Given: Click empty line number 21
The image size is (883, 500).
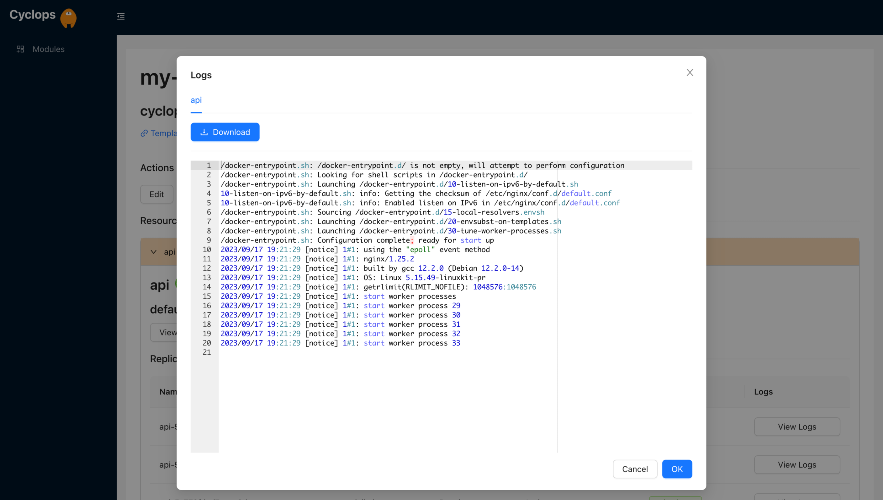Looking at the screenshot, I should tap(207, 352).
